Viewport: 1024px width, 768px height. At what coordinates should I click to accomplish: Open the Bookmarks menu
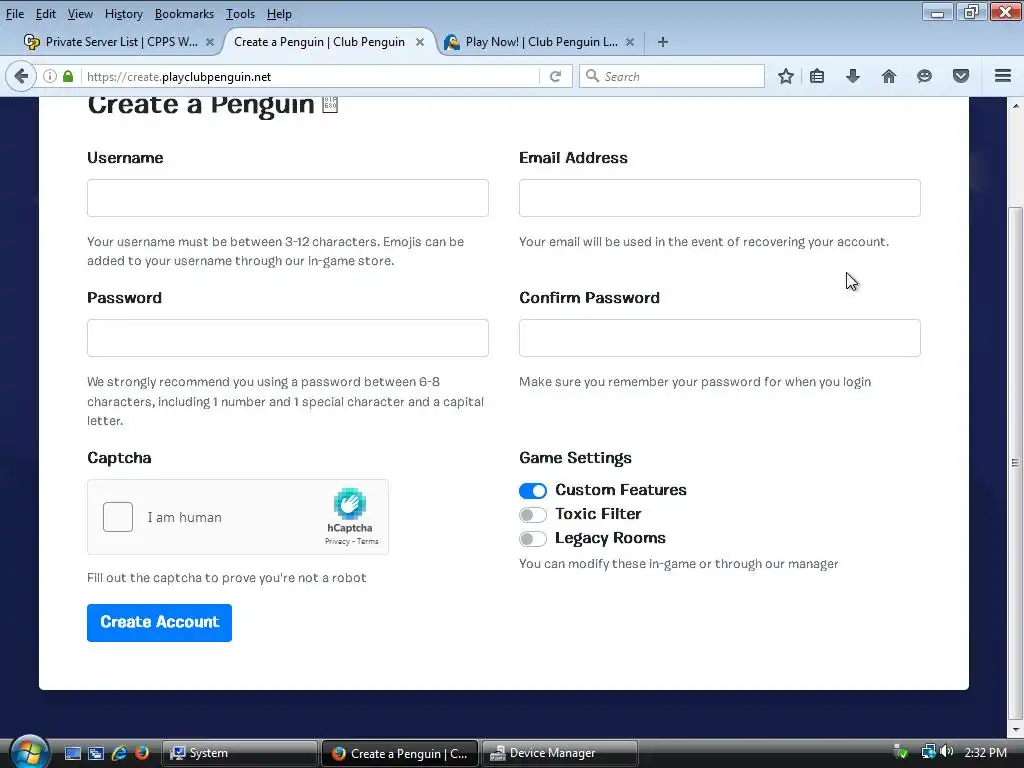[x=184, y=14]
